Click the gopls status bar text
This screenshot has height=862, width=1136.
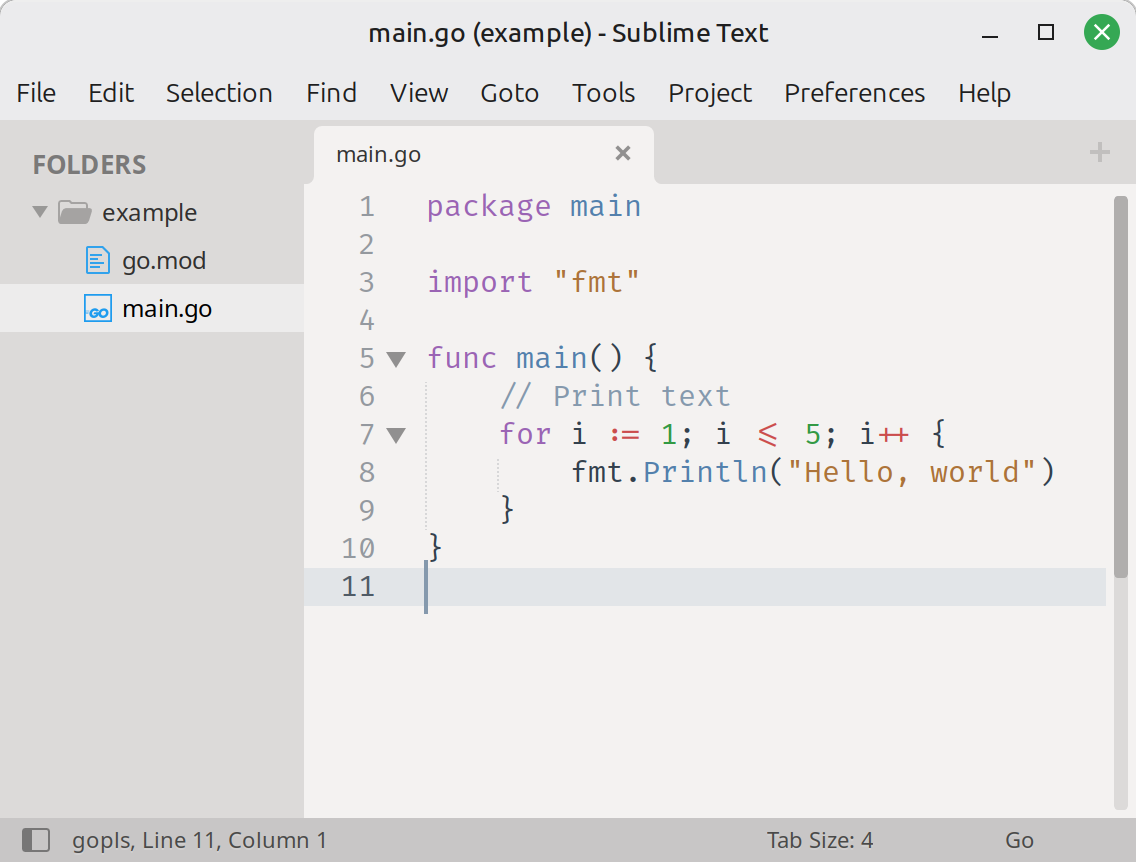(199, 840)
